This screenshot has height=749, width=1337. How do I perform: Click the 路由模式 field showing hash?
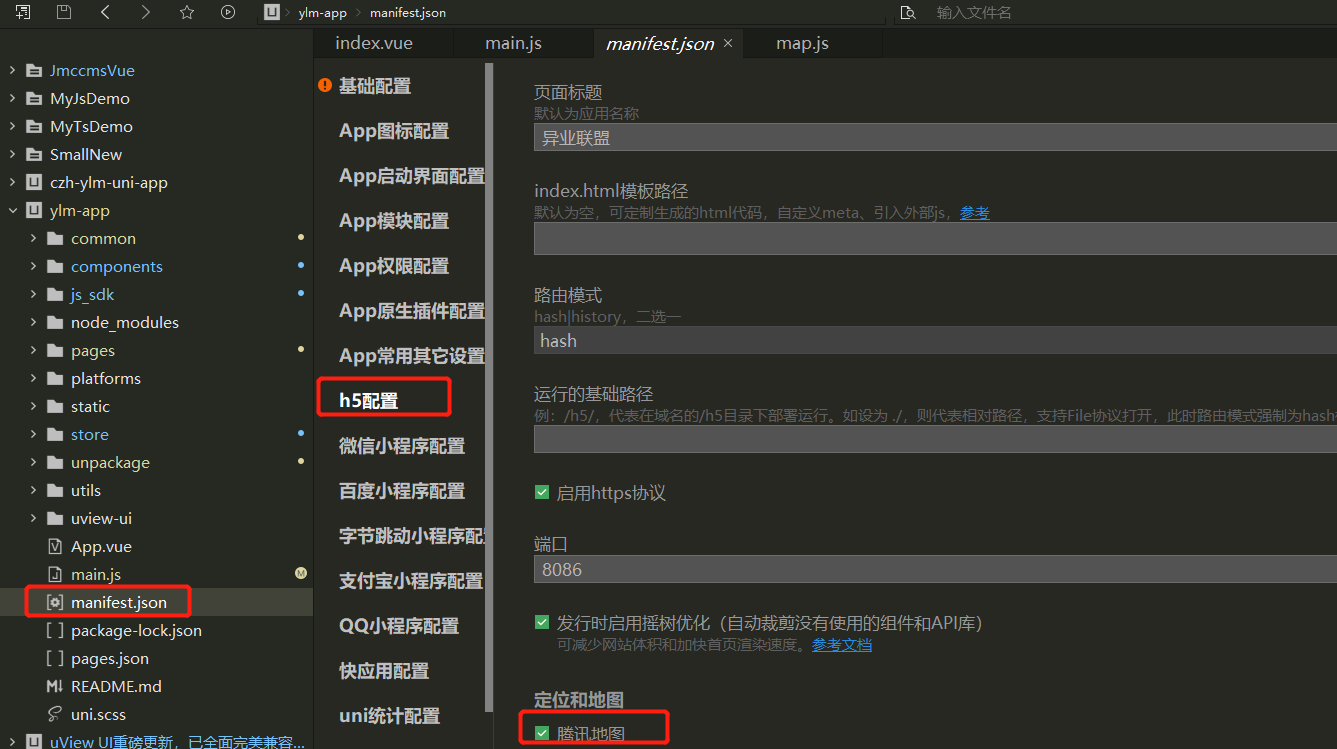(x=935, y=340)
